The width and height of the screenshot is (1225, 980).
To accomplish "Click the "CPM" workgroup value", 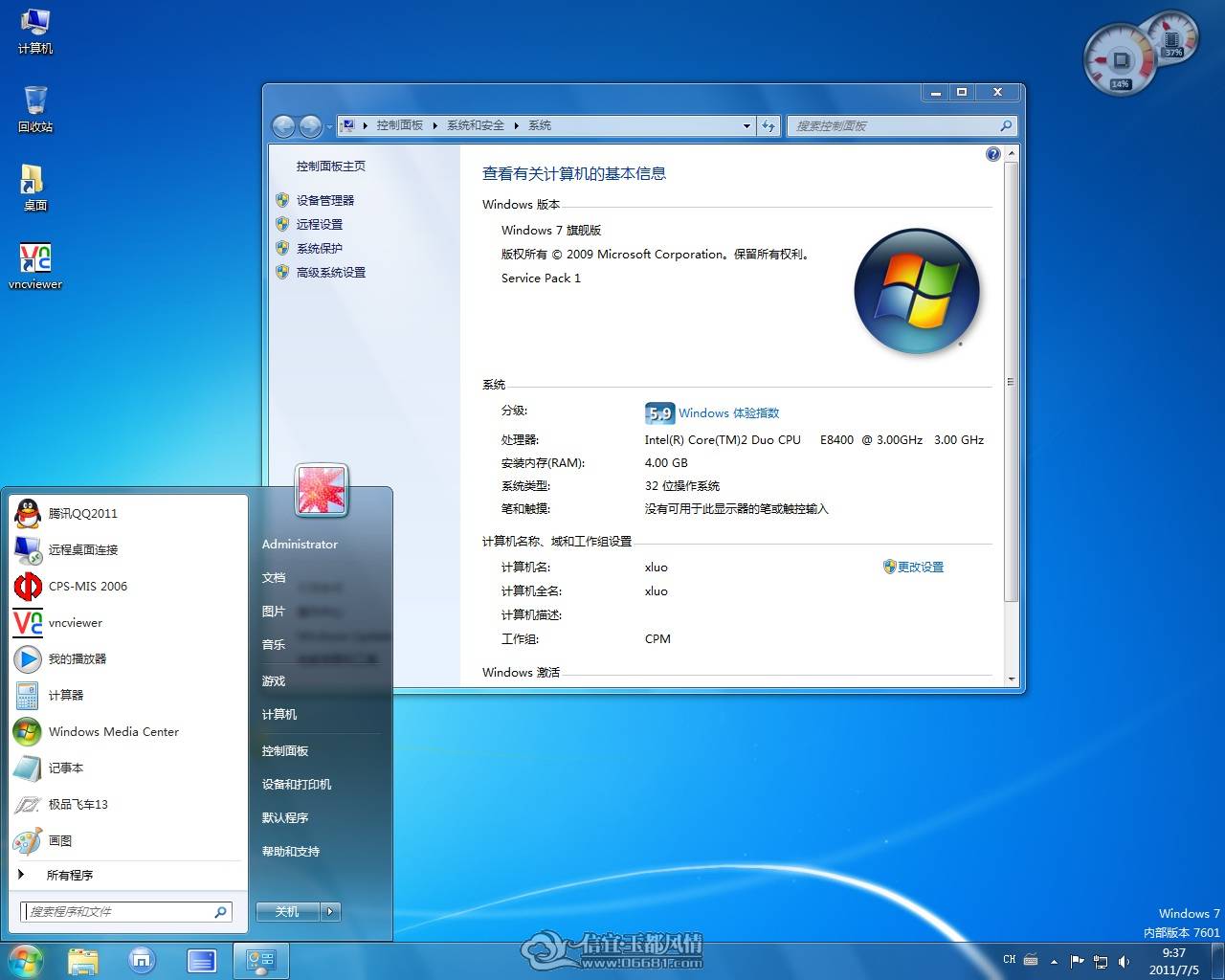I will [657, 638].
